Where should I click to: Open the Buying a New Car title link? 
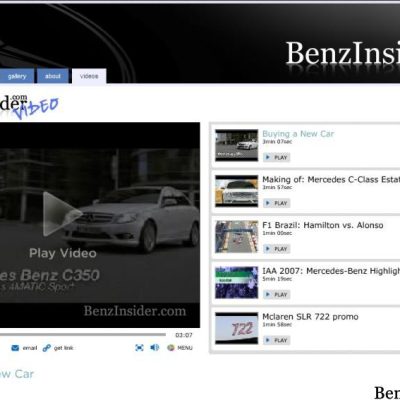click(298, 134)
